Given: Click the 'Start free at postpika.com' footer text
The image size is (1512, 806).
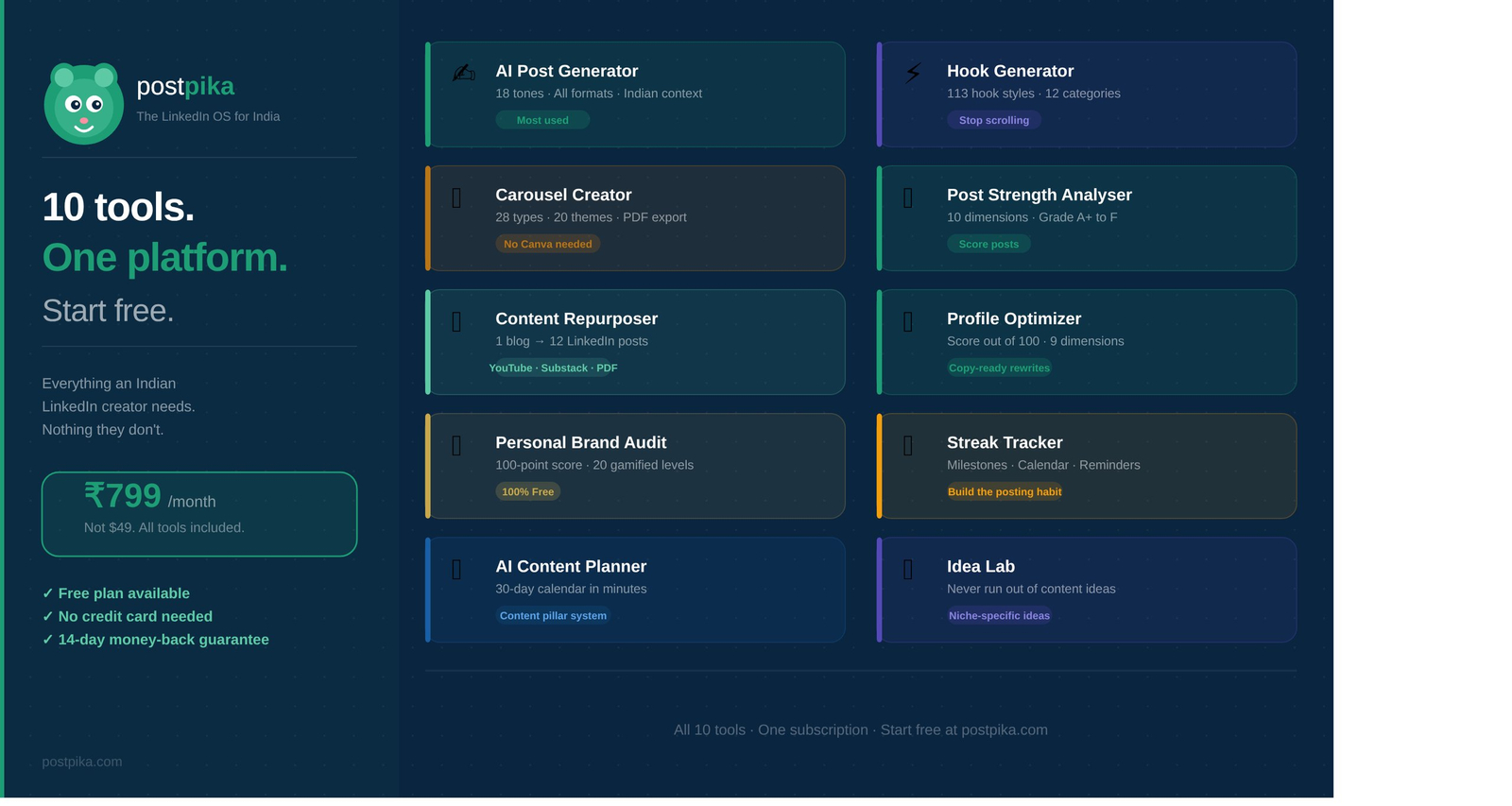Looking at the screenshot, I should tap(963, 729).
